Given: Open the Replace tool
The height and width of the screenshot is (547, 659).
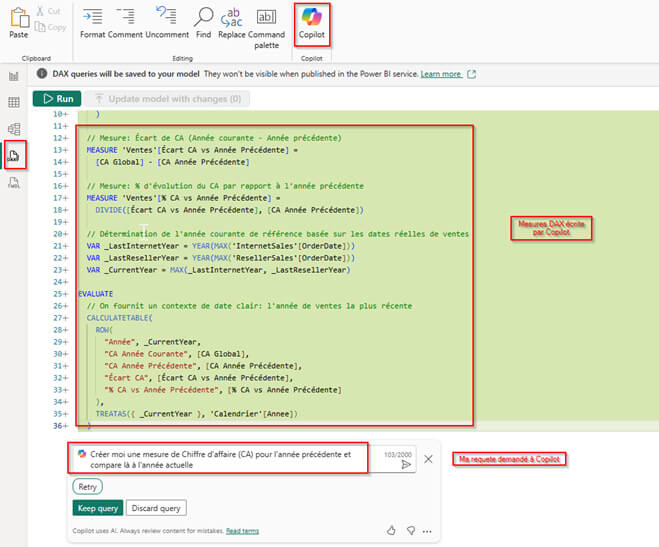Looking at the screenshot, I should (231, 22).
